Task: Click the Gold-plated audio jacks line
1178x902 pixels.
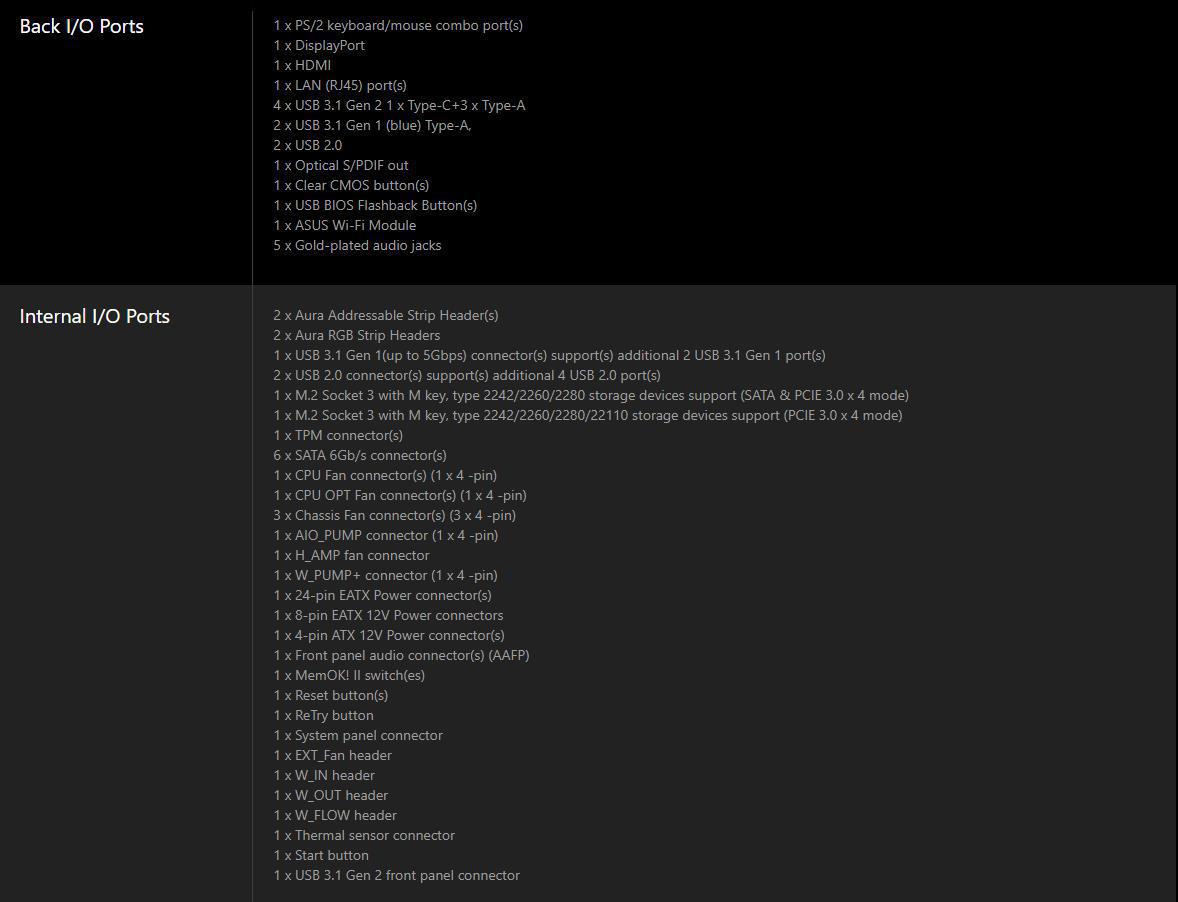Action: pyautogui.click(x=358, y=246)
